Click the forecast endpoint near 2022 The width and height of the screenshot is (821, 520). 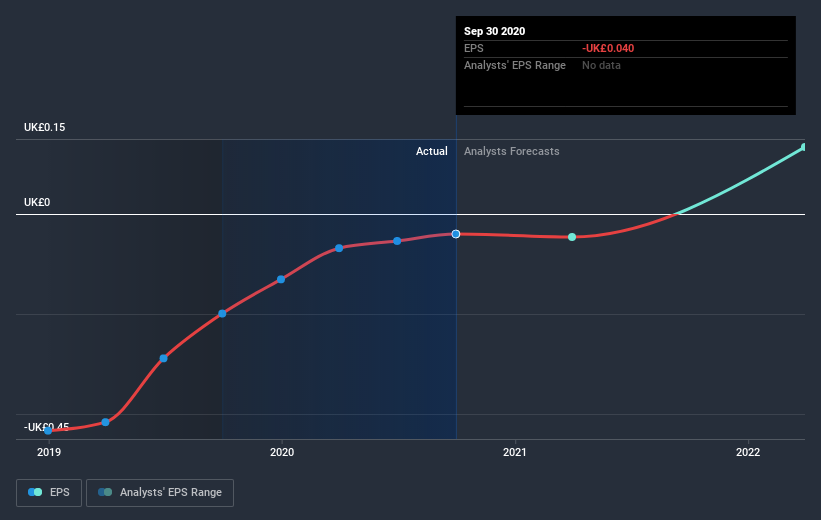point(804,148)
